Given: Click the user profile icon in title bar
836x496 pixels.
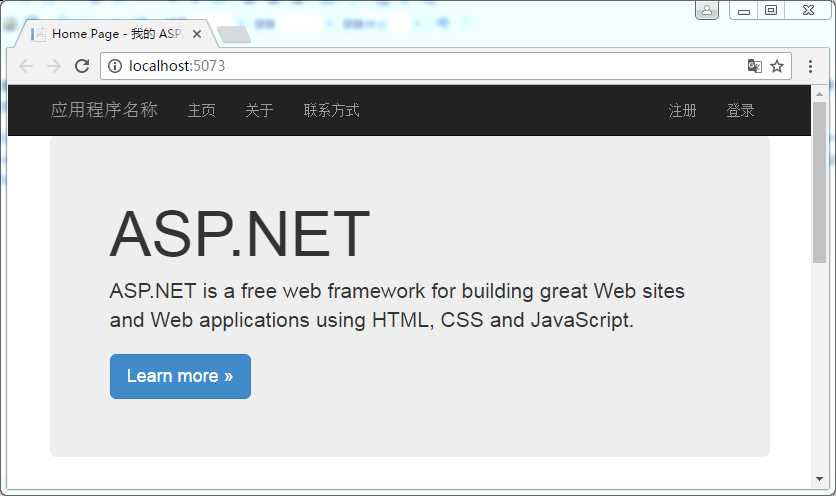Looking at the screenshot, I should (x=707, y=10).
